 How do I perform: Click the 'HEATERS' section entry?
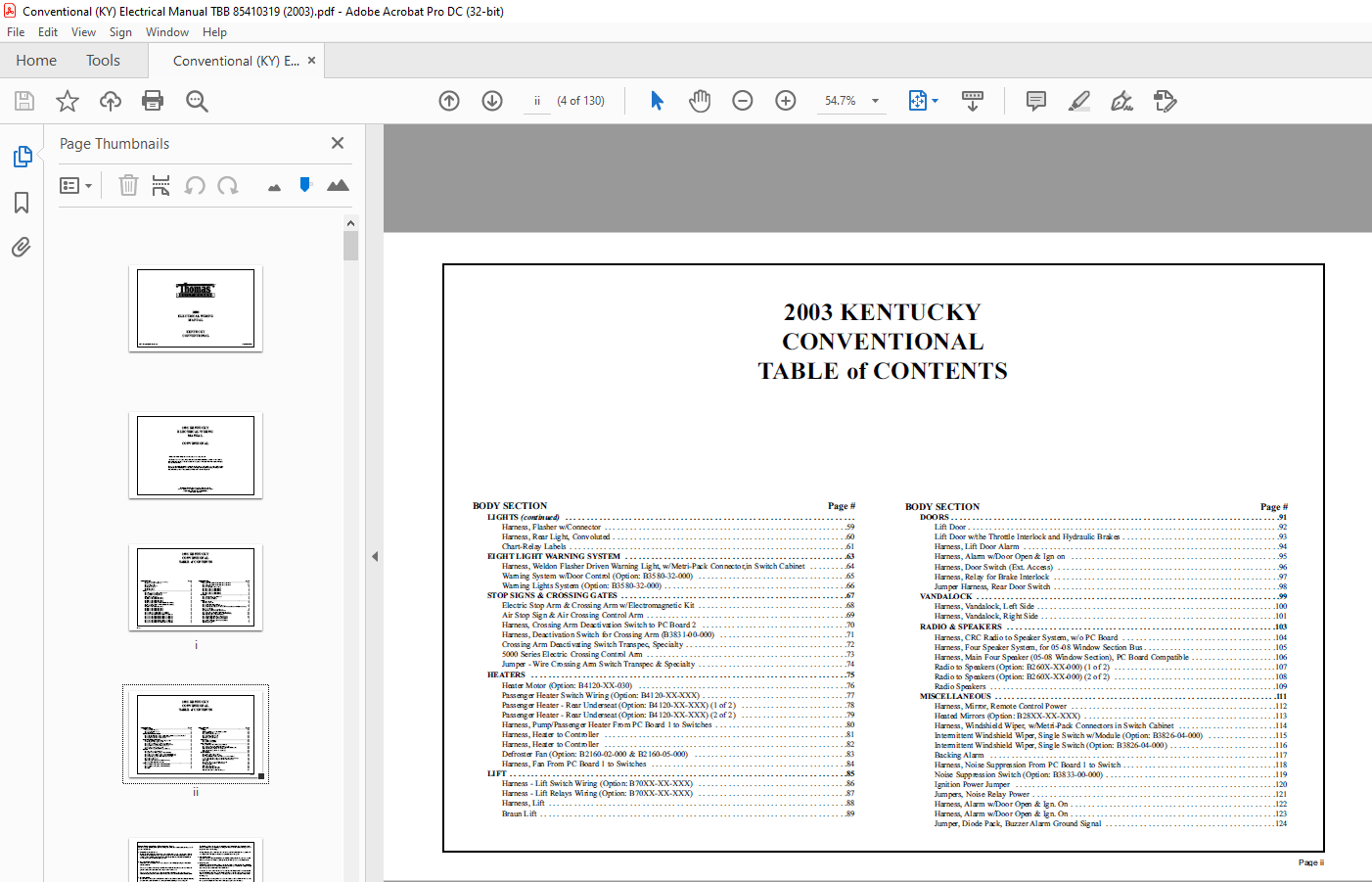(506, 674)
